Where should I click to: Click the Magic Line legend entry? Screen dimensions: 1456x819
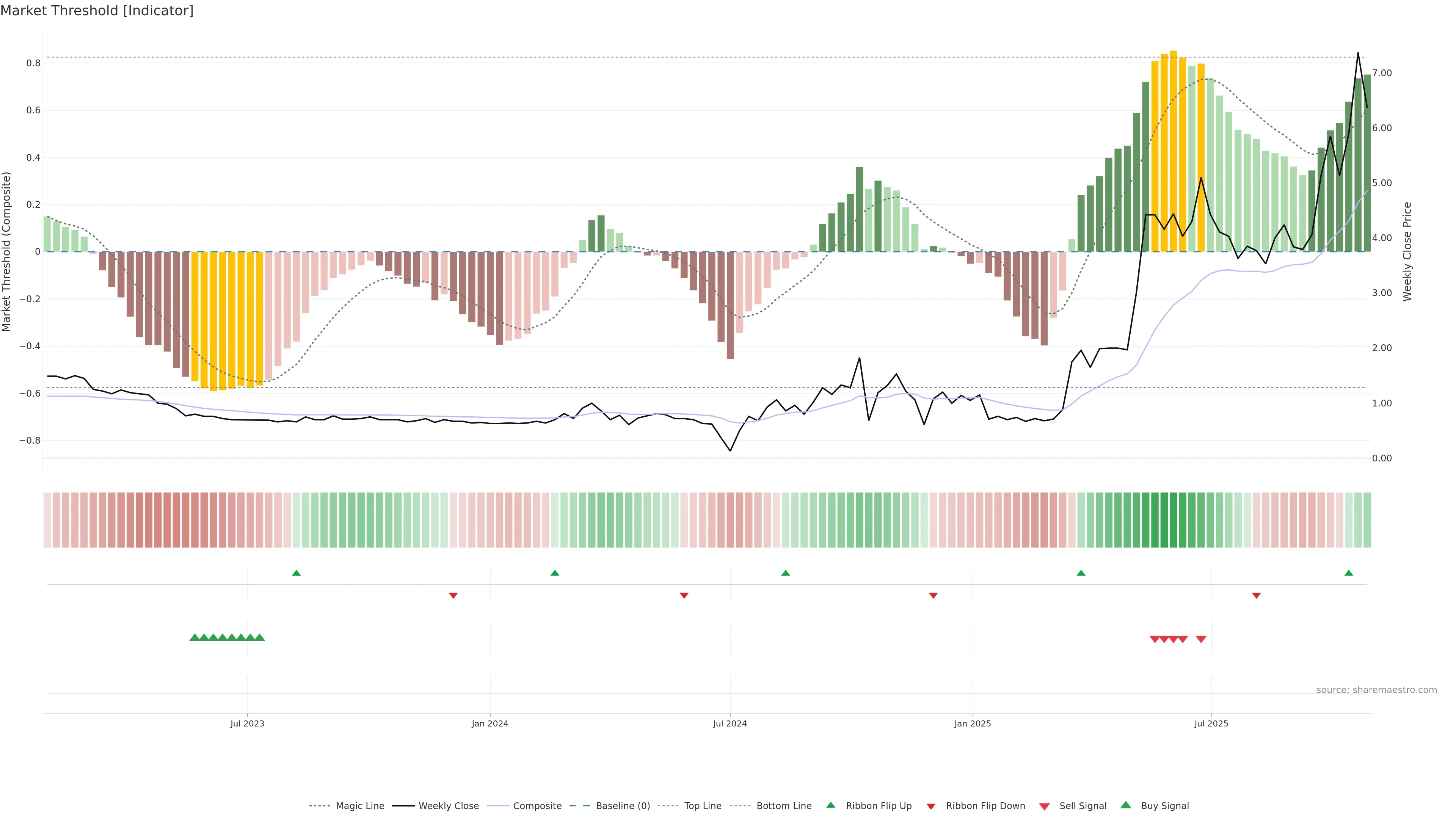pos(359,806)
